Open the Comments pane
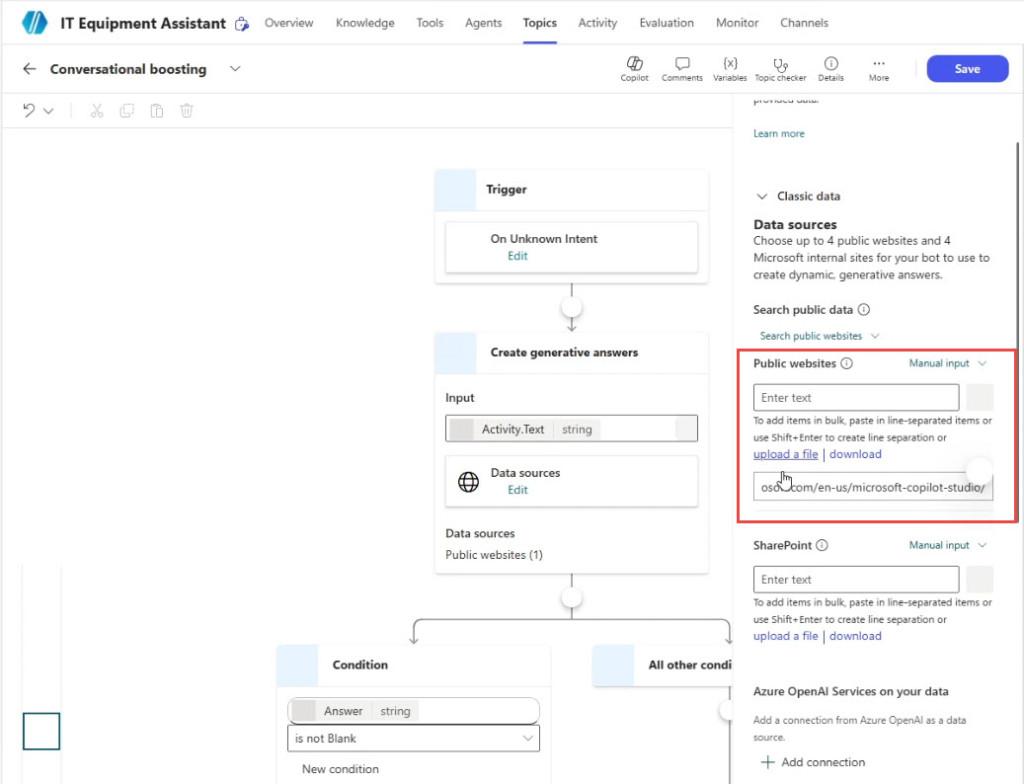The height and width of the screenshot is (784, 1024). (682, 69)
